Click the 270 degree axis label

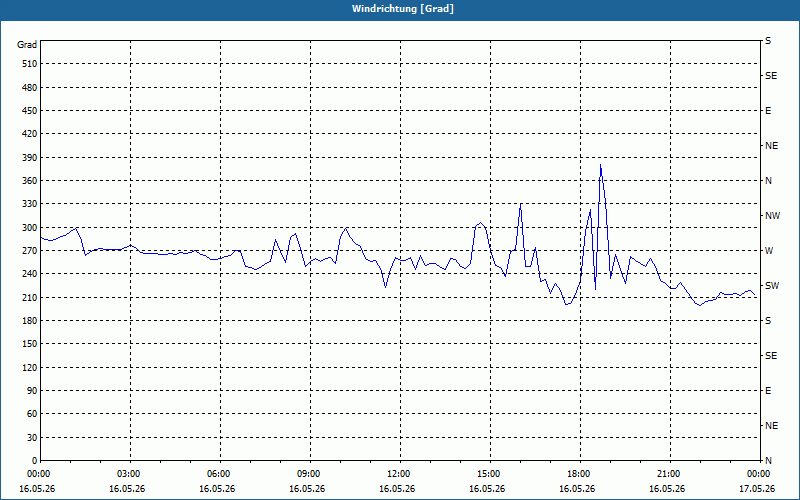point(29,251)
